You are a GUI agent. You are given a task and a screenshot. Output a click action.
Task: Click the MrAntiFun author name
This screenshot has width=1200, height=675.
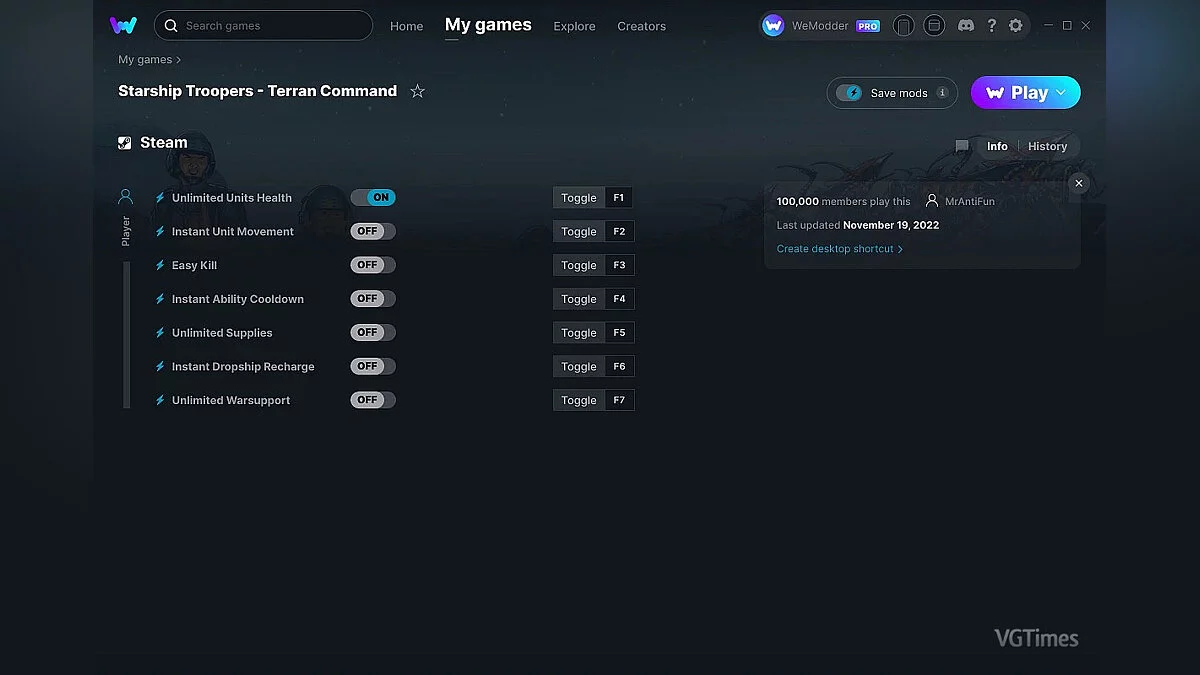(x=970, y=201)
